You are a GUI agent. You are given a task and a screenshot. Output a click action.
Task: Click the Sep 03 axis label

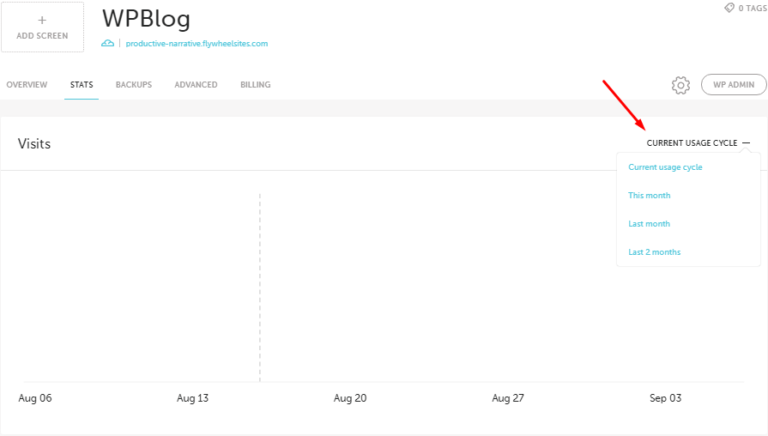pos(666,398)
